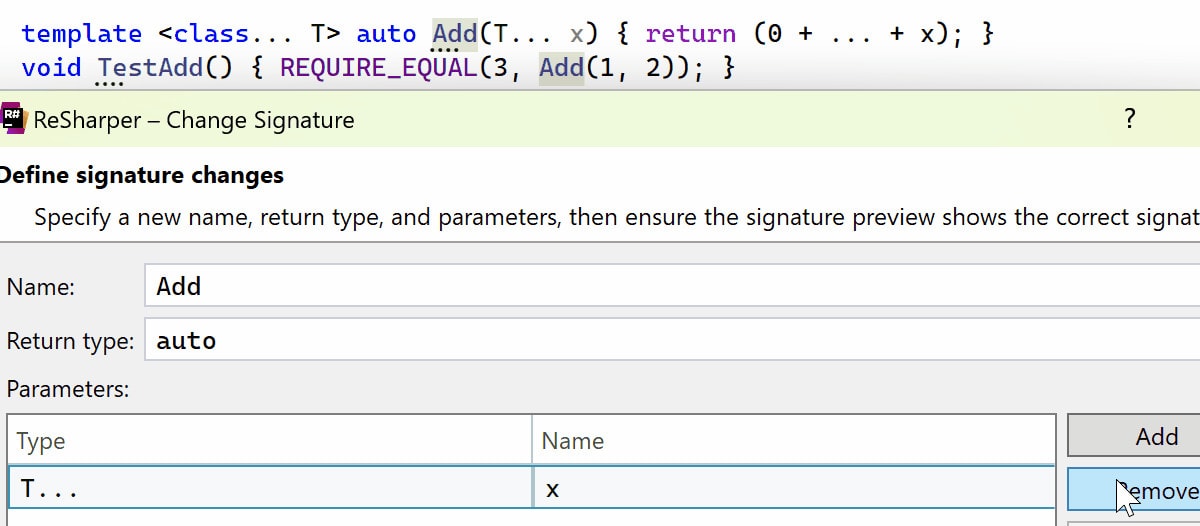Click the ReSharper logo in dialog title
Image resolution: width=1200 pixels, height=526 pixels.
click(x=14, y=120)
